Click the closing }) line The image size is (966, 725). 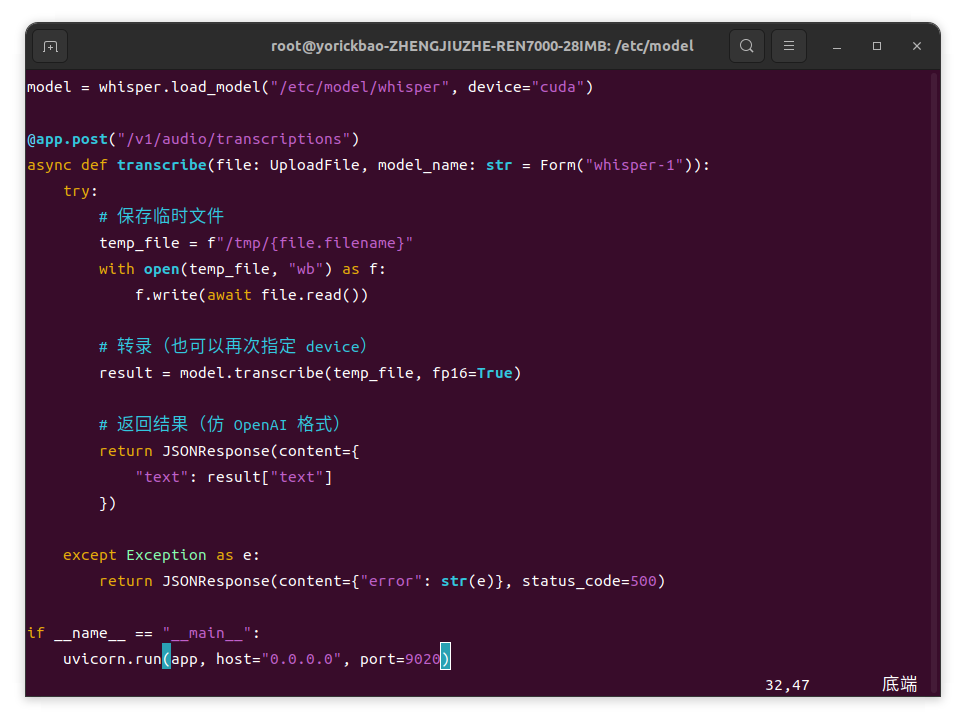coord(108,503)
